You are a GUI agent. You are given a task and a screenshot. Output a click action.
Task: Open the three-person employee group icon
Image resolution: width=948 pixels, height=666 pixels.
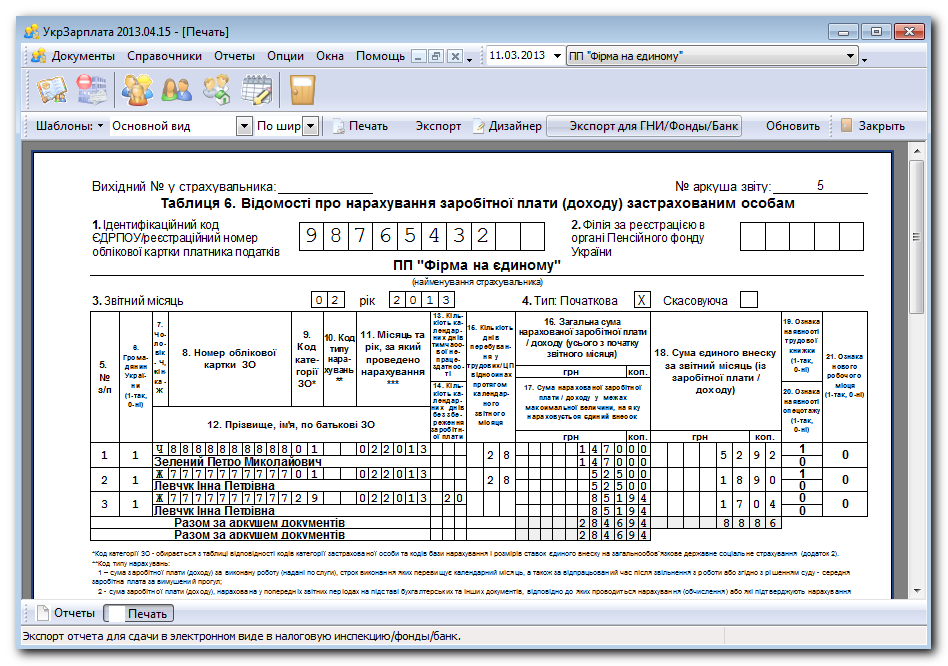(x=137, y=89)
